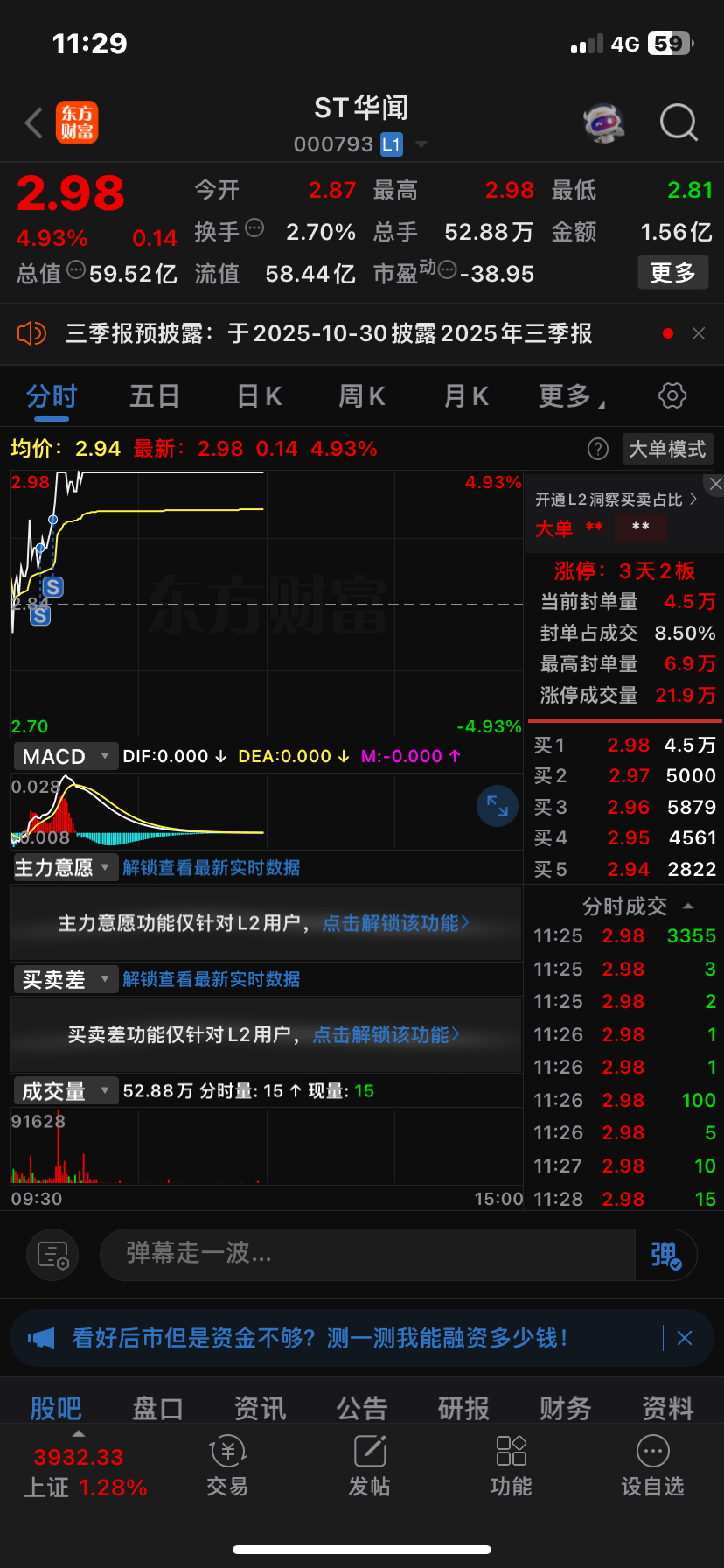Open the robot assistant icon
Viewport: 724px width, 1568px height.
tap(604, 122)
